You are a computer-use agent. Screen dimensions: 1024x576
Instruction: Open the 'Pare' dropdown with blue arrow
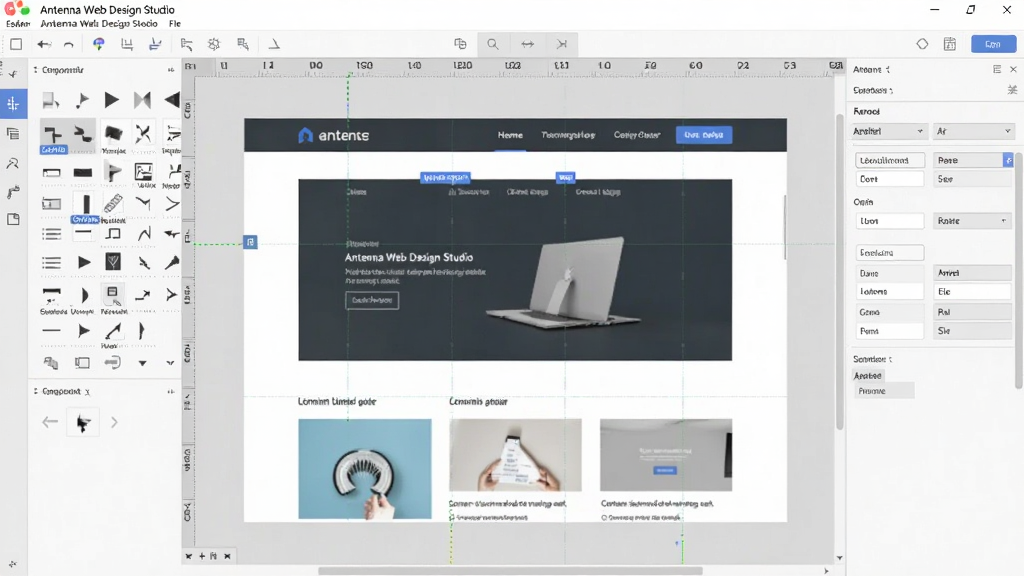pyautogui.click(x=973, y=160)
